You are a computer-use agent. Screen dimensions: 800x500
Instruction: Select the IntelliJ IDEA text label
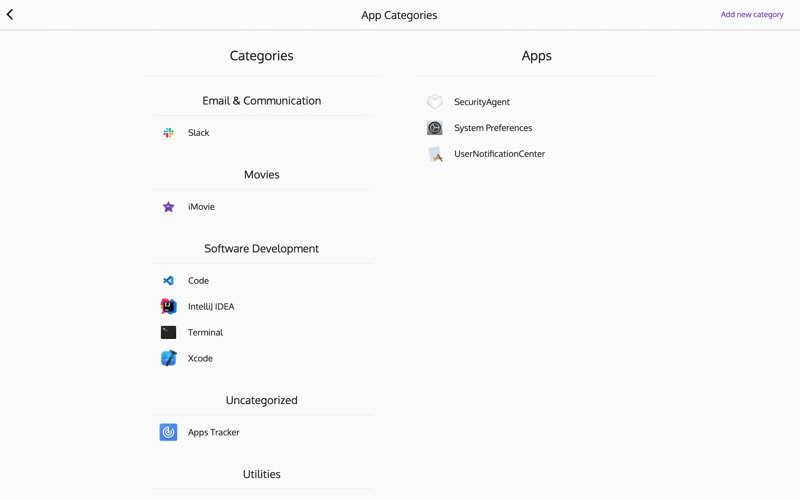(211, 307)
